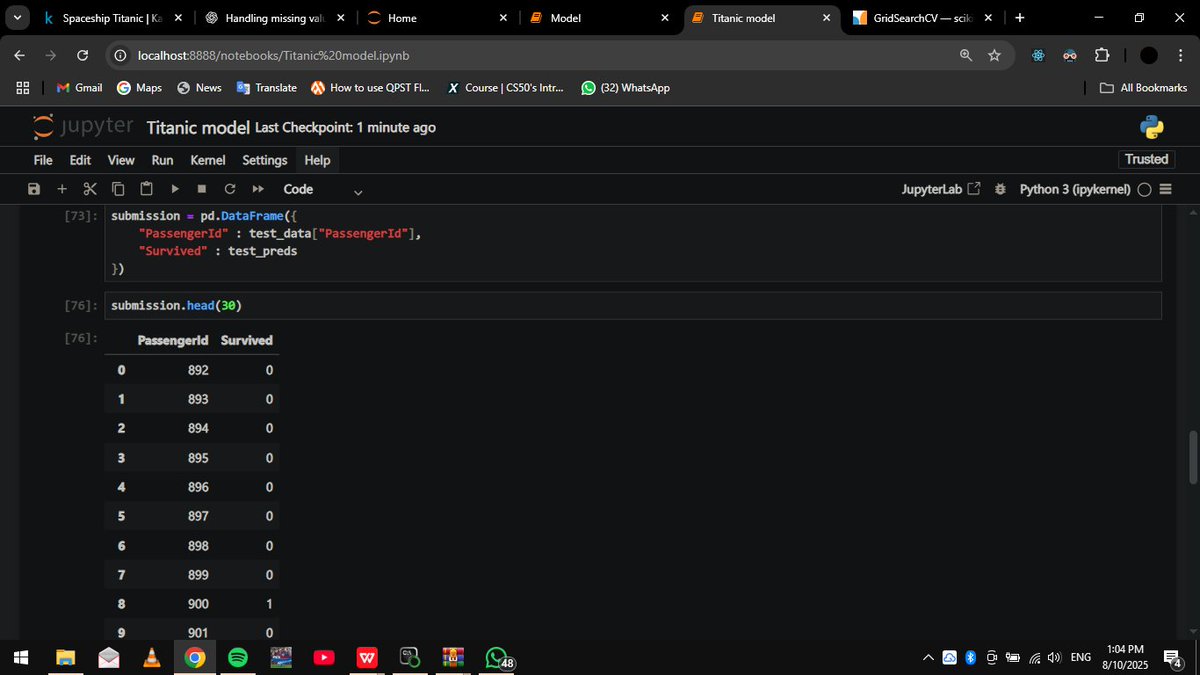Open Spotify from the taskbar
Viewport: 1200px width, 675px height.
238,657
